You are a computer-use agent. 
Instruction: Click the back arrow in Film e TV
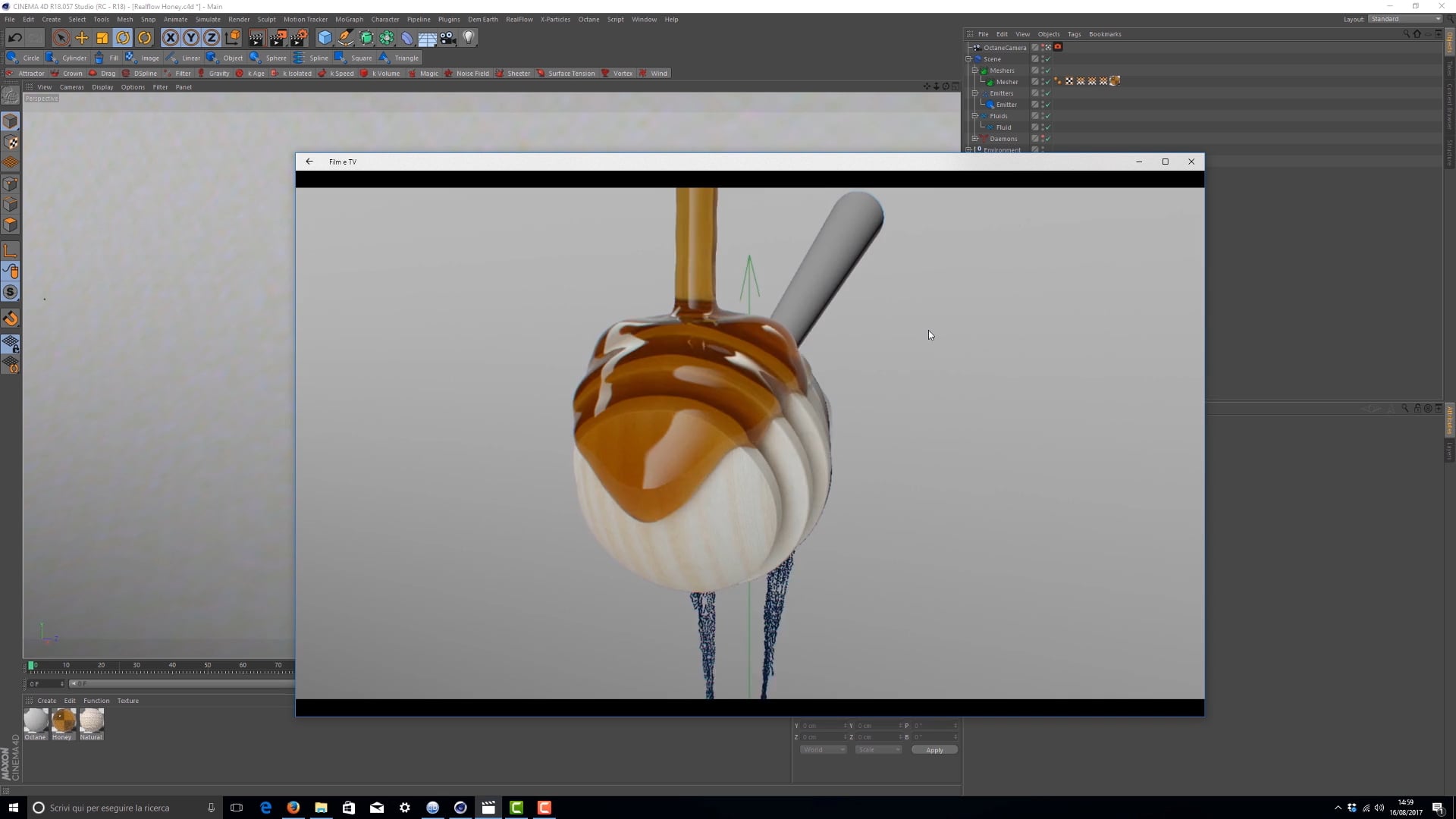point(309,162)
